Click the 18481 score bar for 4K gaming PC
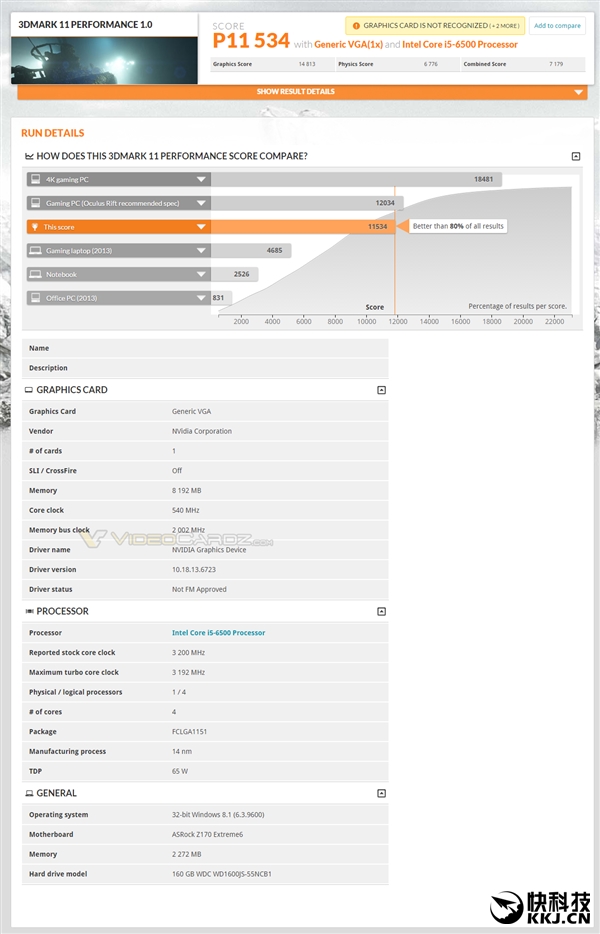The image size is (600, 934). (356, 179)
